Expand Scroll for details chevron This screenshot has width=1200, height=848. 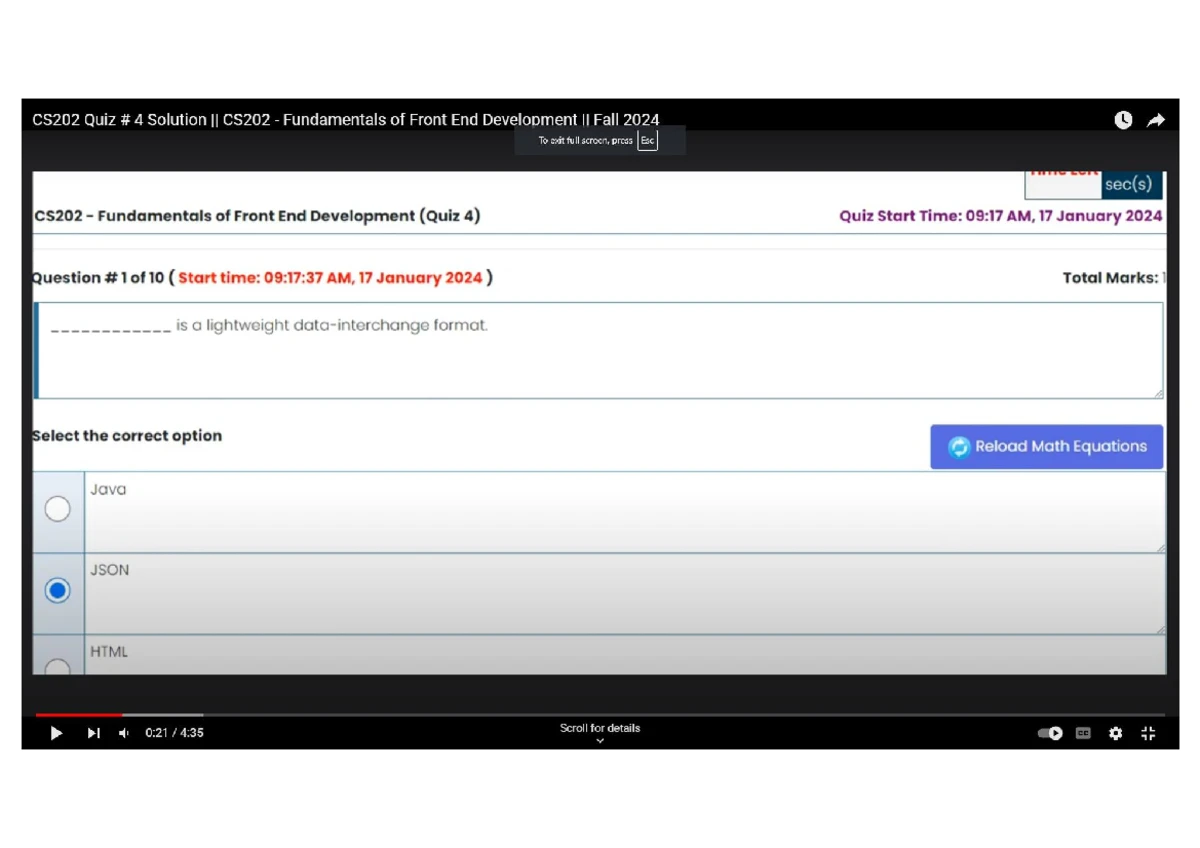point(600,739)
